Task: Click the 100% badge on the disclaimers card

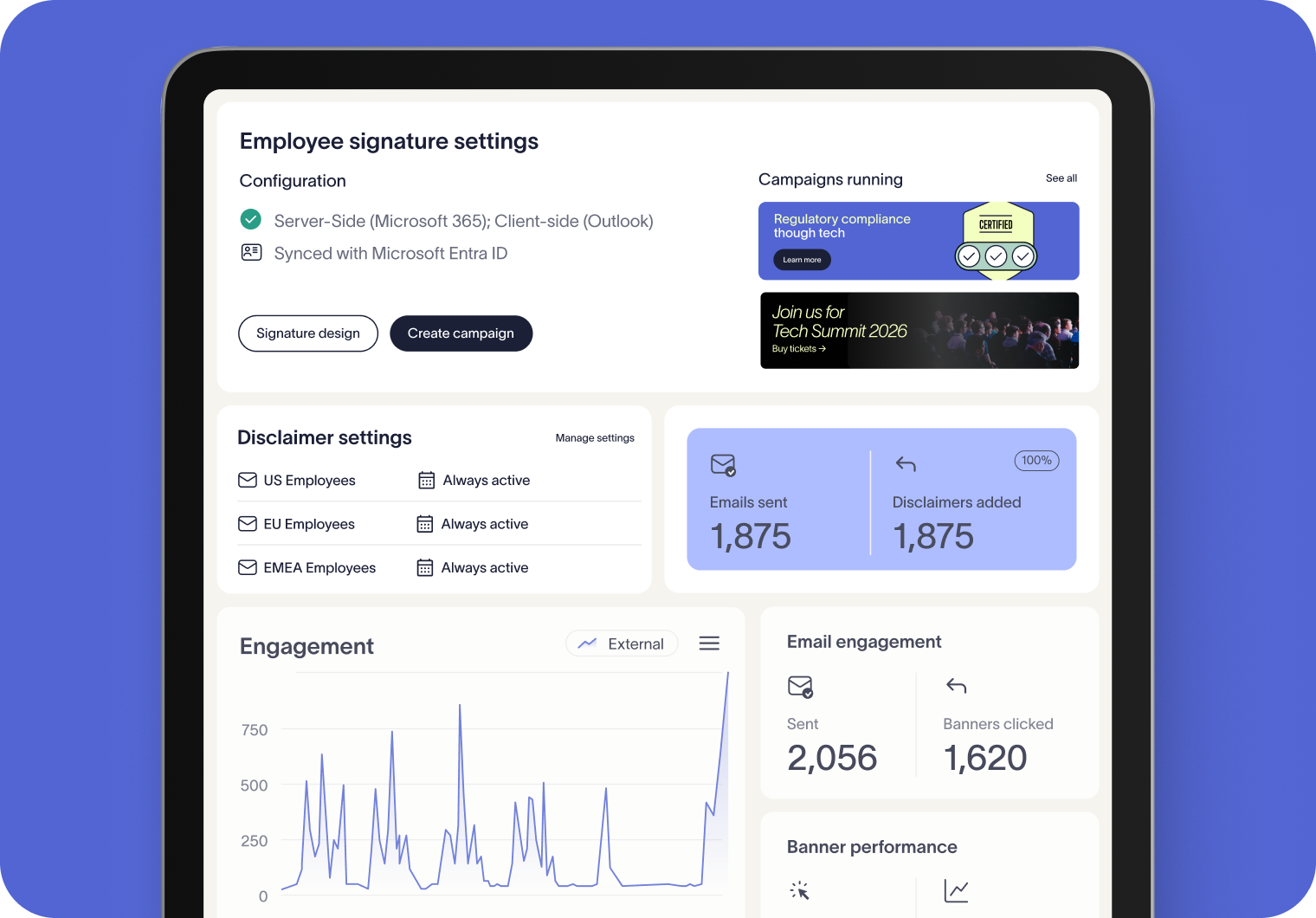Action: coord(1036,461)
